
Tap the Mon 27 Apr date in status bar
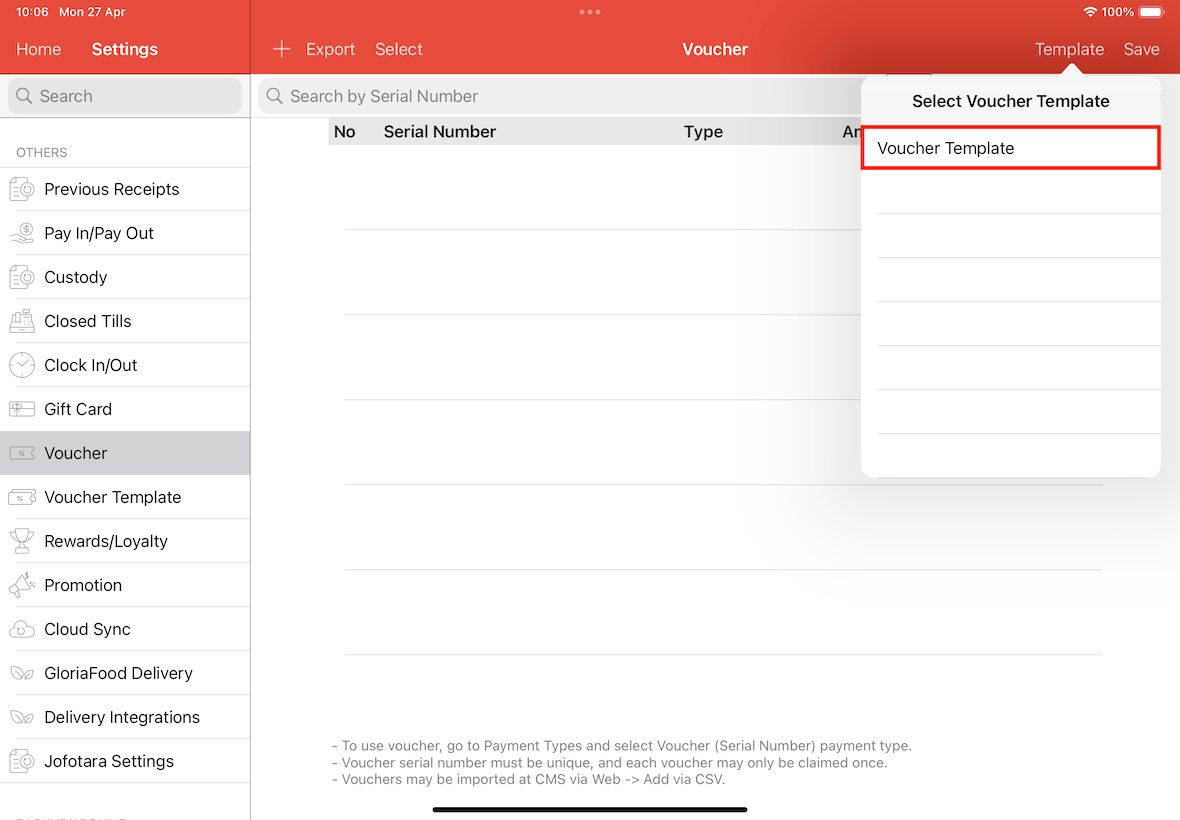[x=93, y=12]
